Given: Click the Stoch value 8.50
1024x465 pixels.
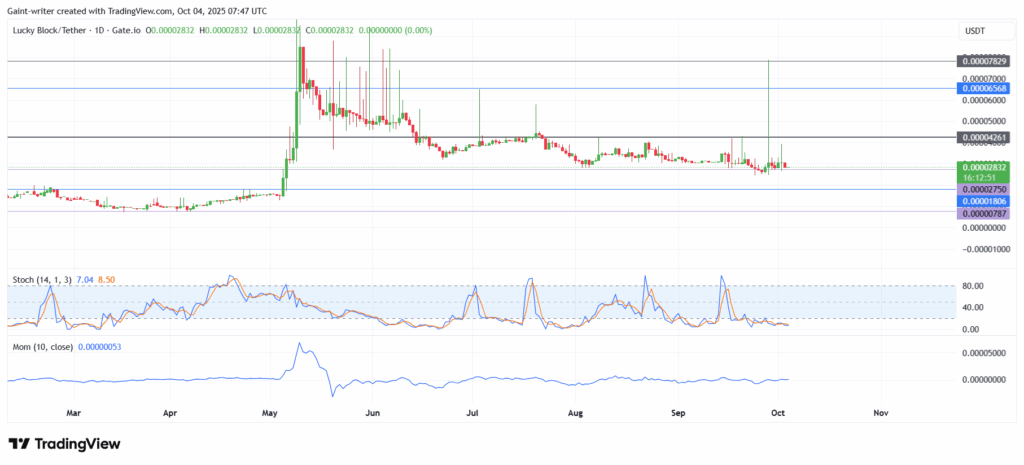Looking at the screenshot, I should click(106, 280).
